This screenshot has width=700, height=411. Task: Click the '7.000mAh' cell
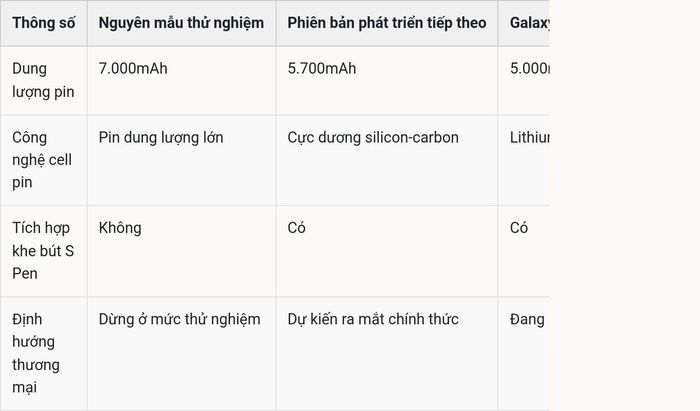click(133, 69)
